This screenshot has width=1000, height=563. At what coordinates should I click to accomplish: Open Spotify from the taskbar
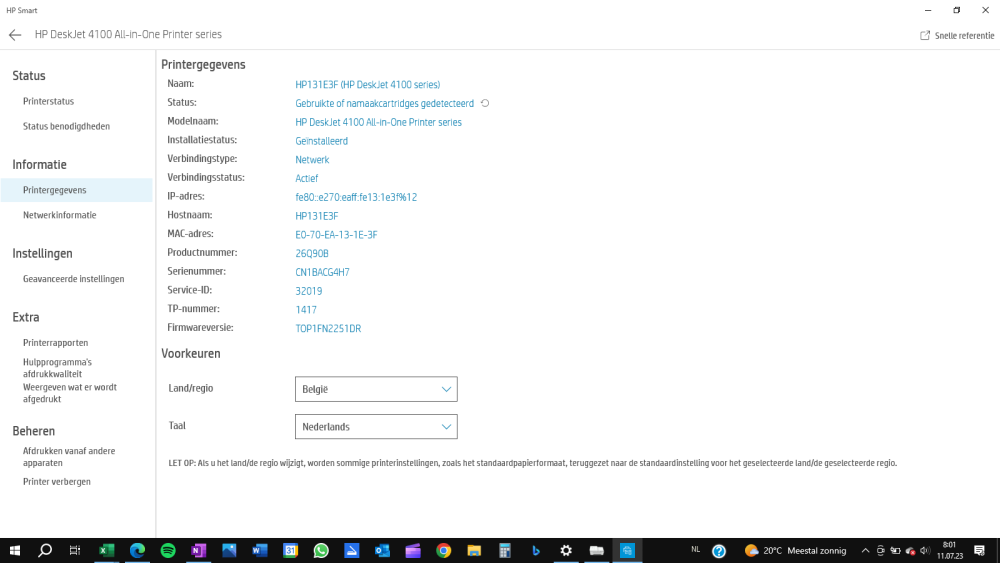(x=168, y=550)
